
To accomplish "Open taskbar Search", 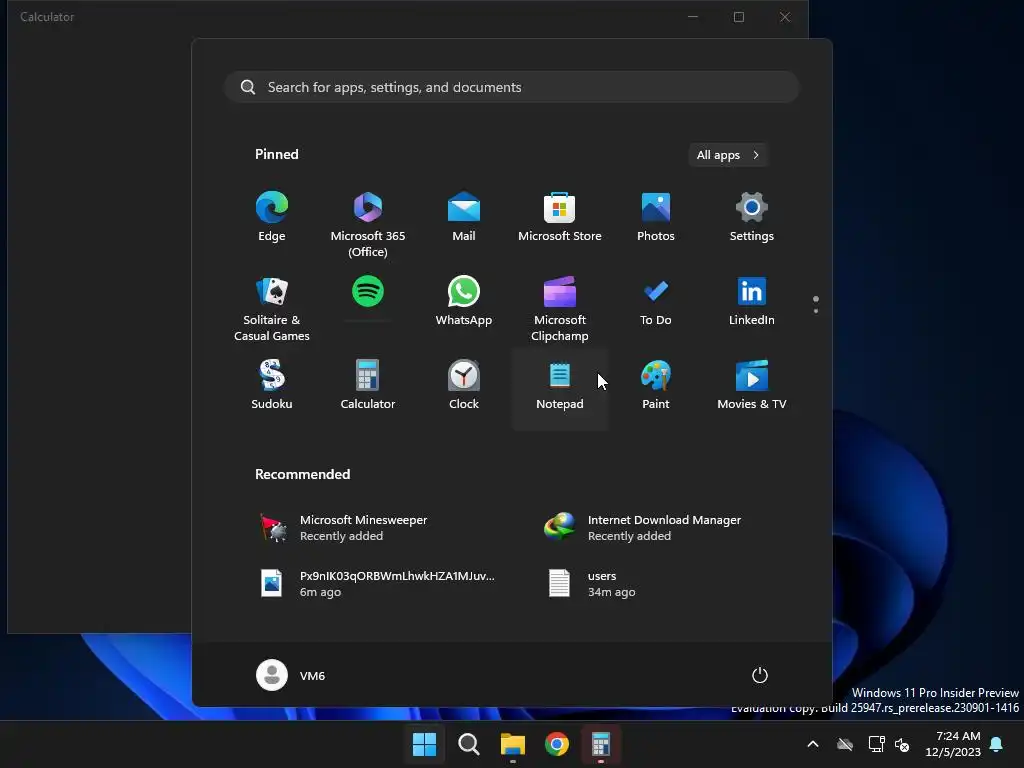I will click(468, 744).
